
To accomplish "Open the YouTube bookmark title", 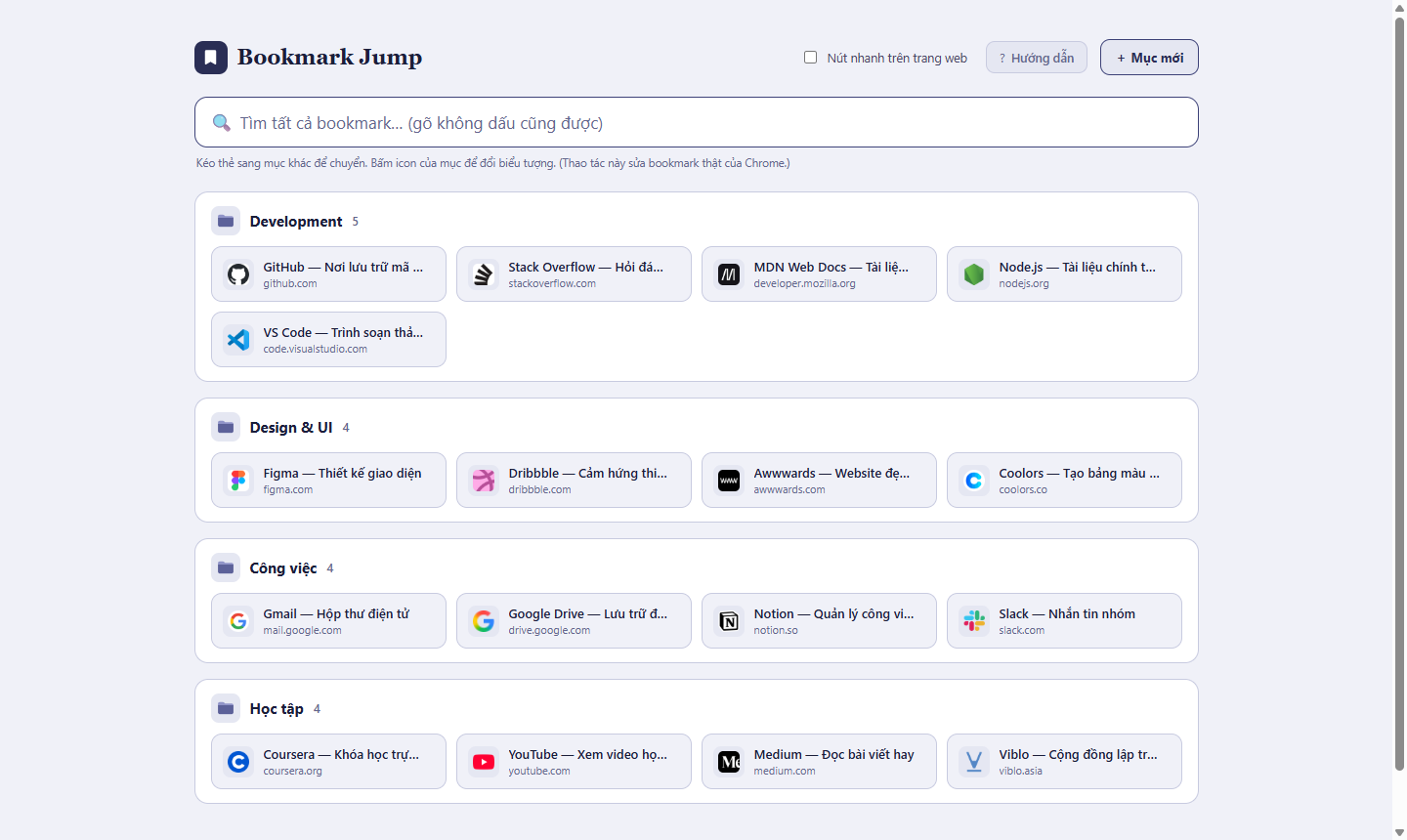I will pos(587,754).
